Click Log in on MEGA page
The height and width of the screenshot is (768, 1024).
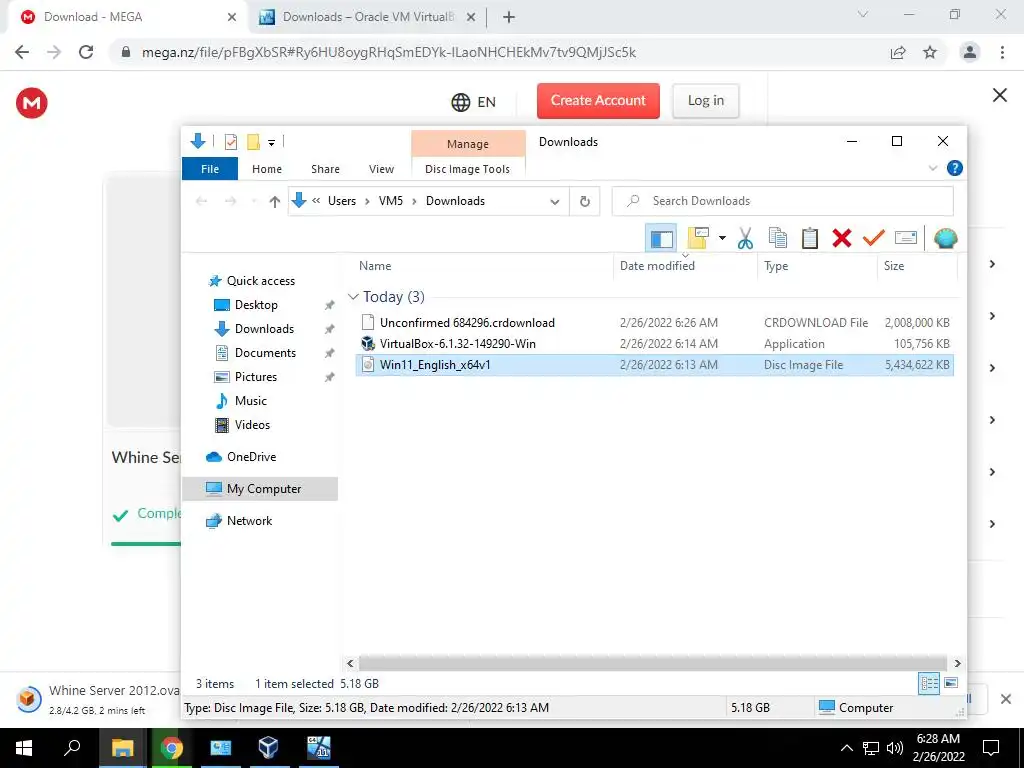(705, 101)
